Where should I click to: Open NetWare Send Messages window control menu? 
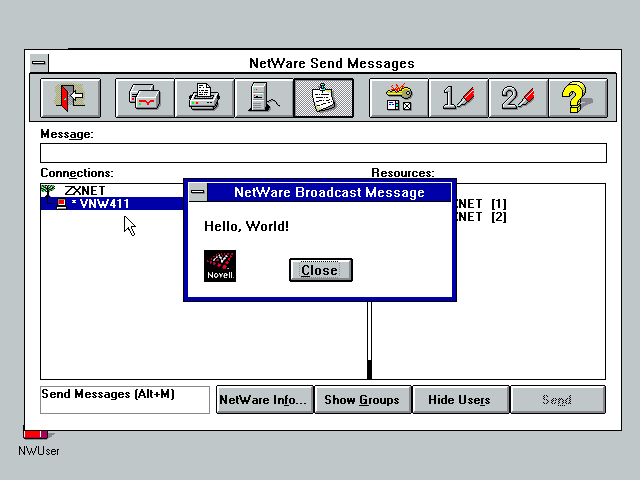(39, 63)
